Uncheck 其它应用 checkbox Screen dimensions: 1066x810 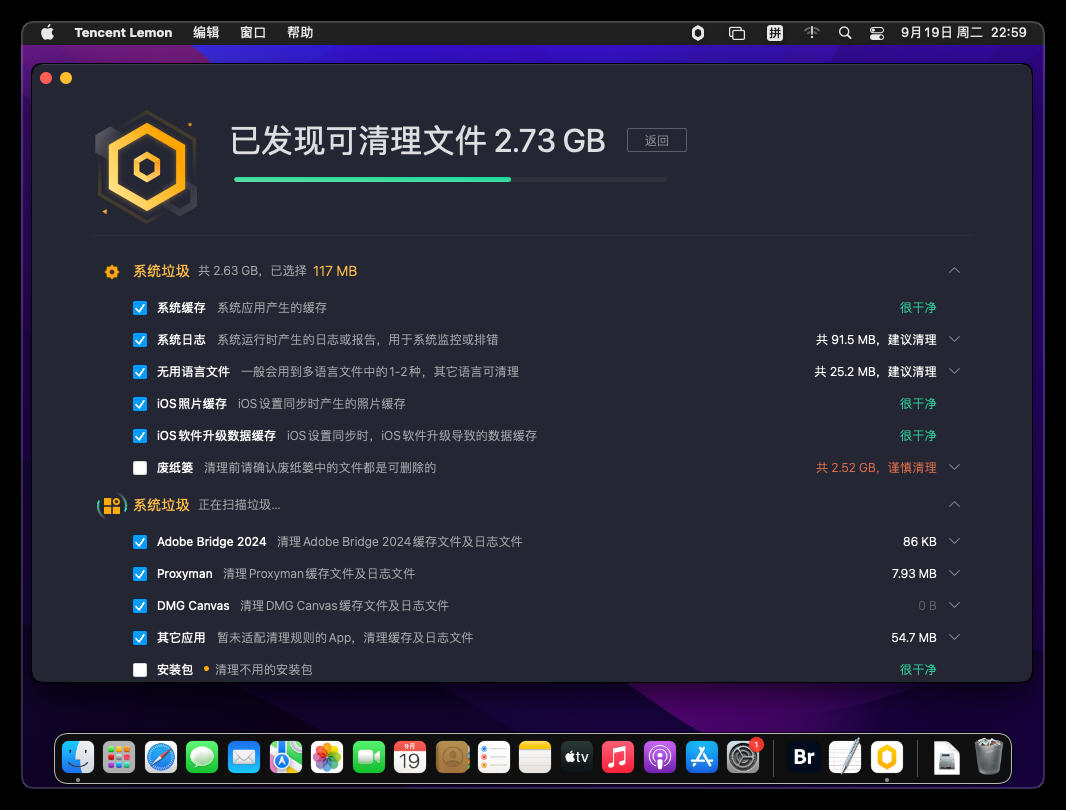(140, 638)
